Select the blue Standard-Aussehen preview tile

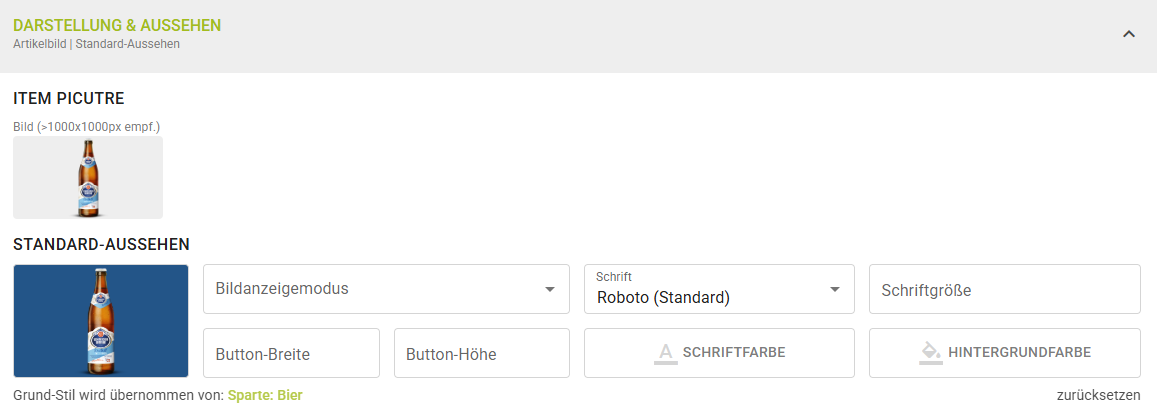tap(101, 321)
